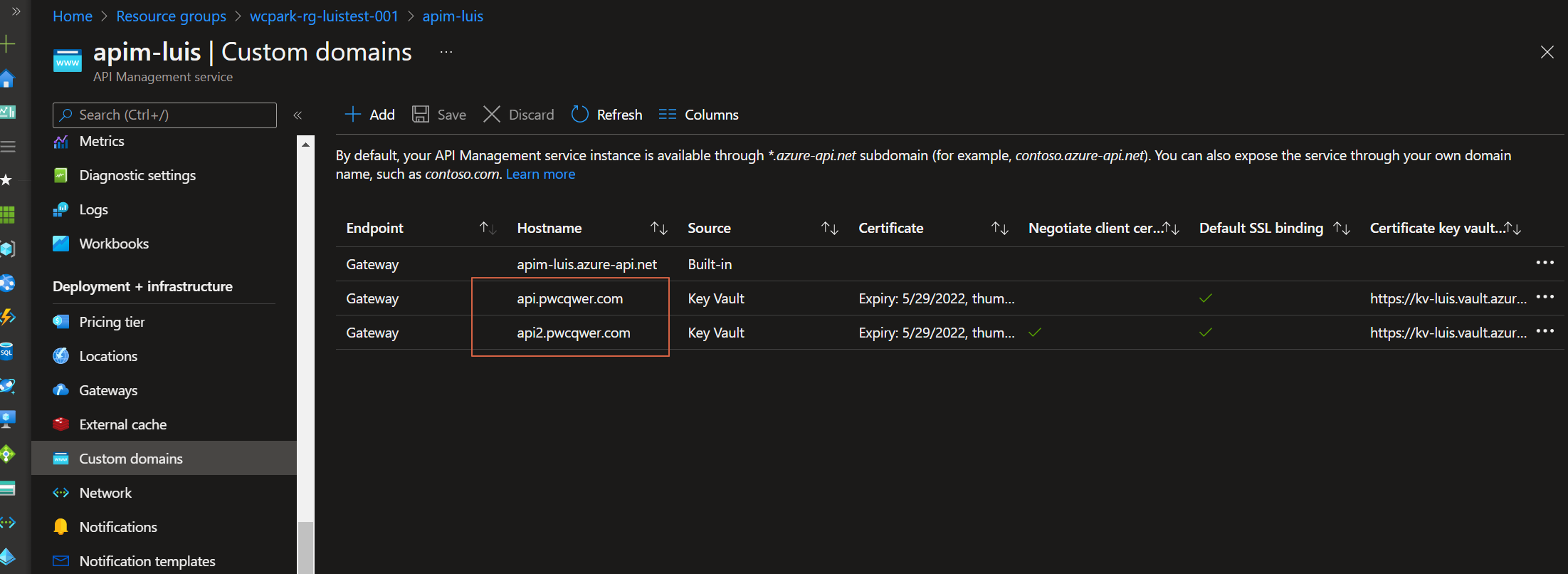Open Locations settings
This screenshot has width=1568, height=574.
[108, 356]
